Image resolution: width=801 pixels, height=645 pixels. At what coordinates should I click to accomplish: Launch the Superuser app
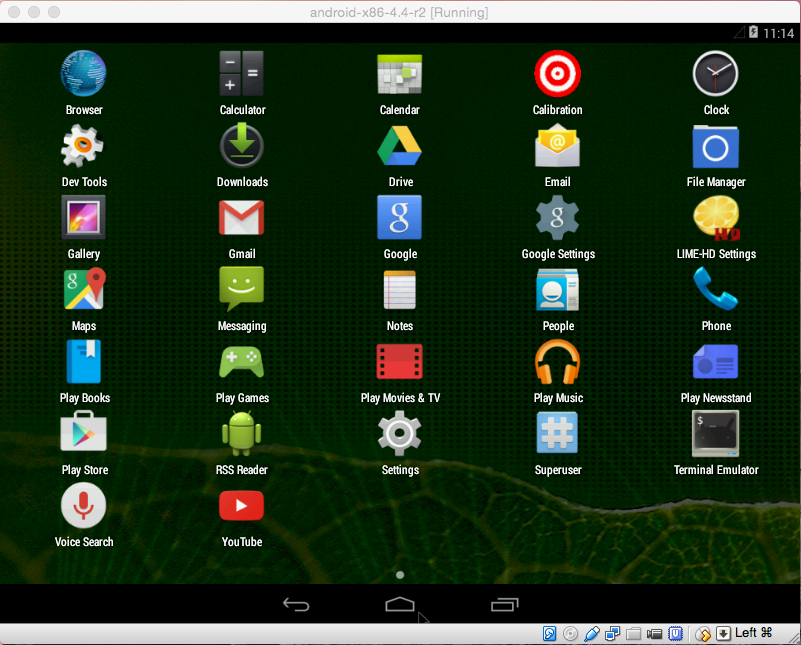tap(557, 433)
